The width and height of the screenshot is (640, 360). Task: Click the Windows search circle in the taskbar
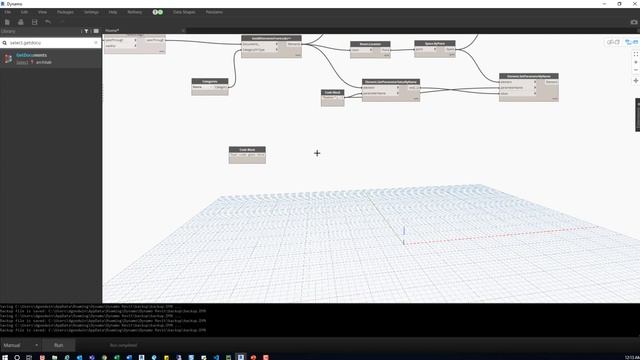[x=17, y=357]
